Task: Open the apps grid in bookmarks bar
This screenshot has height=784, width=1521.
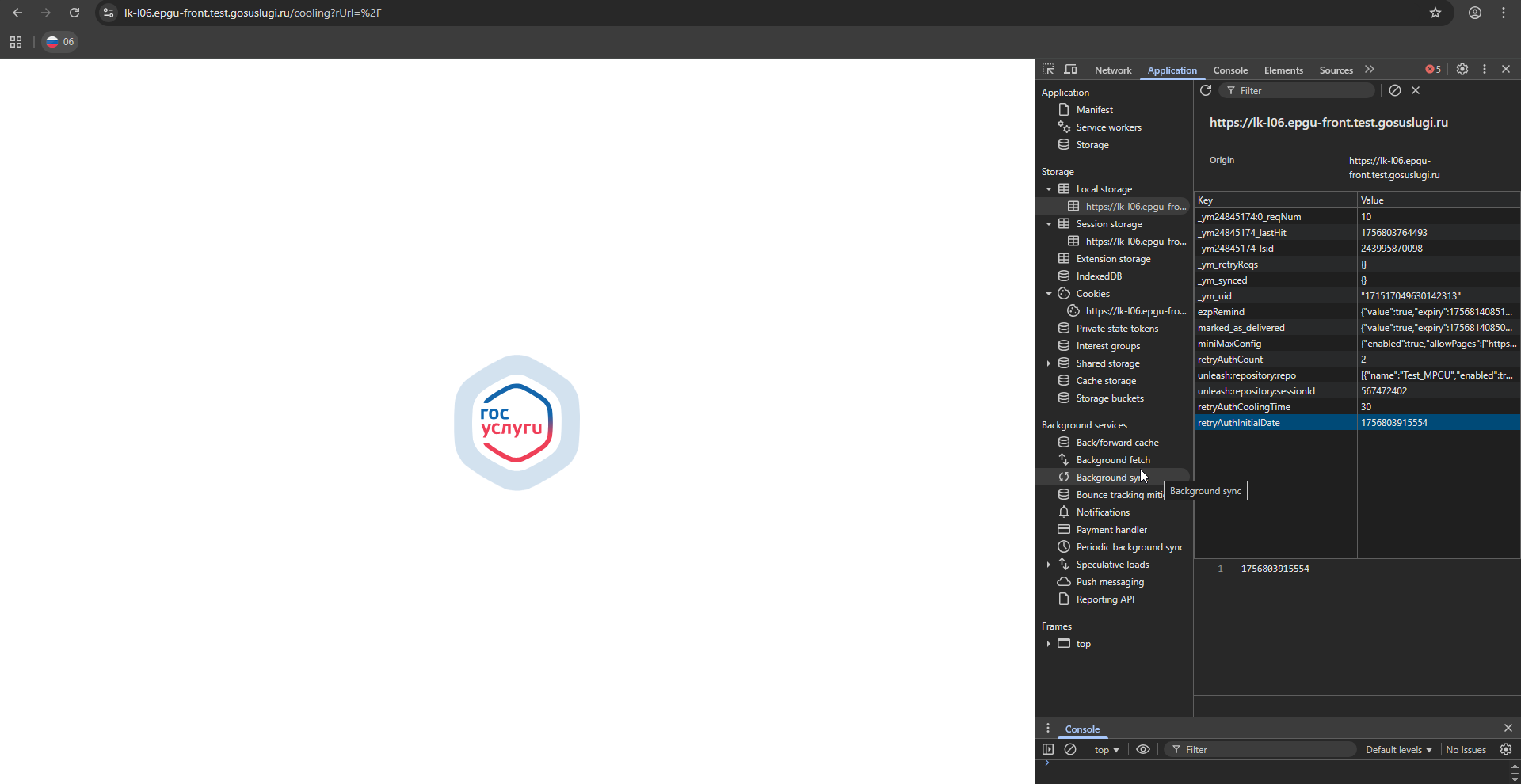Action: (x=16, y=42)
